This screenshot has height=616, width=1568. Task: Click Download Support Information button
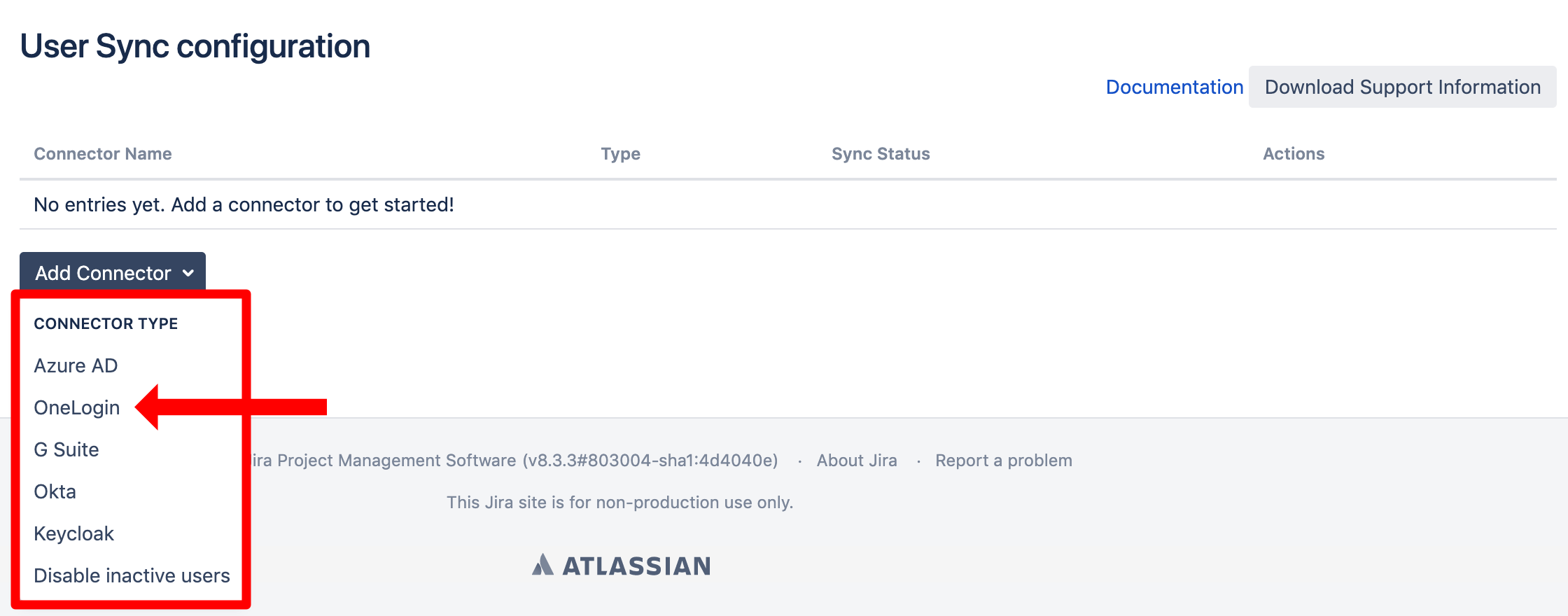coord(1402,87)
